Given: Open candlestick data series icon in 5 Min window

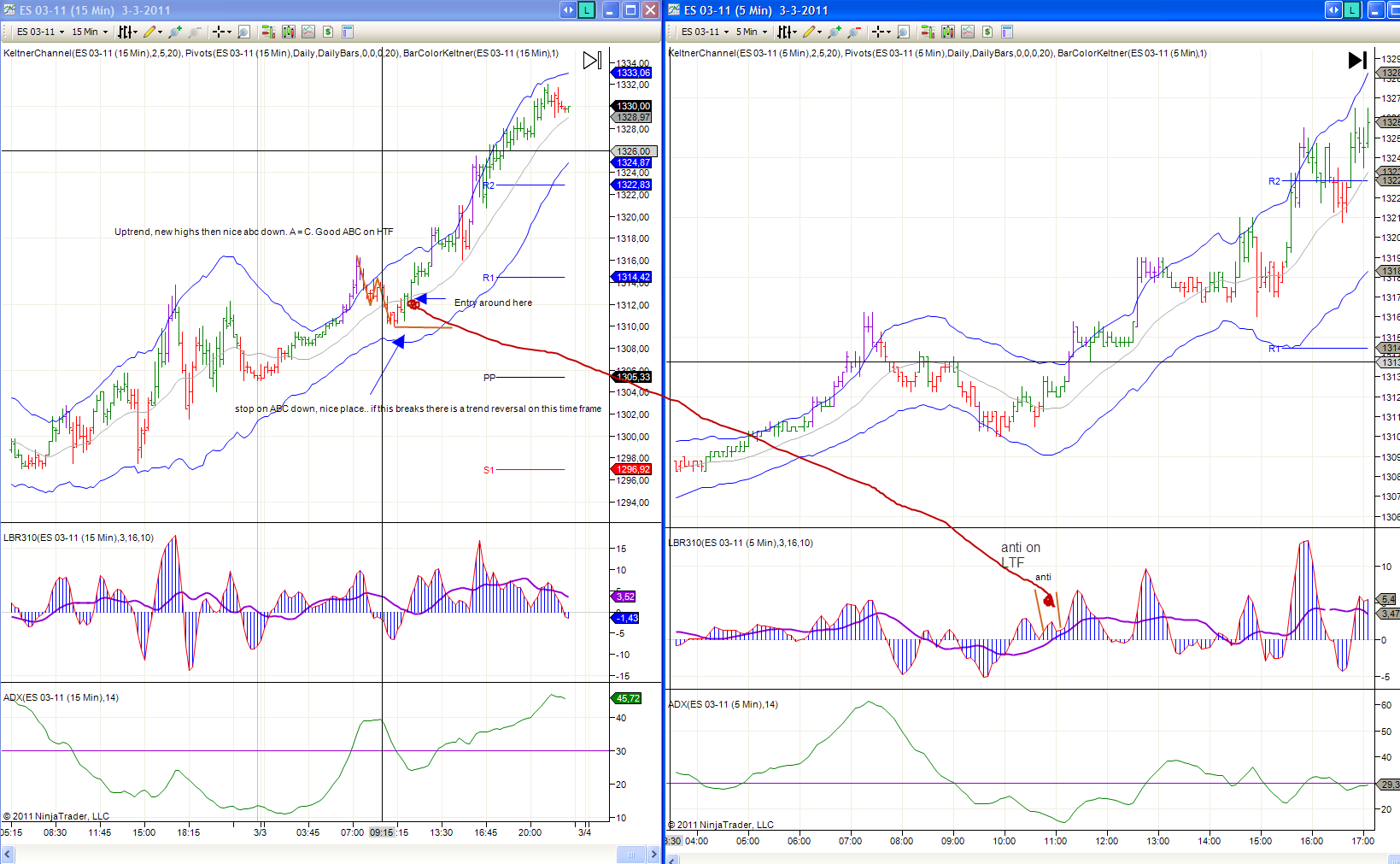Looking at the screenshot, I should [x=948, y=32].
